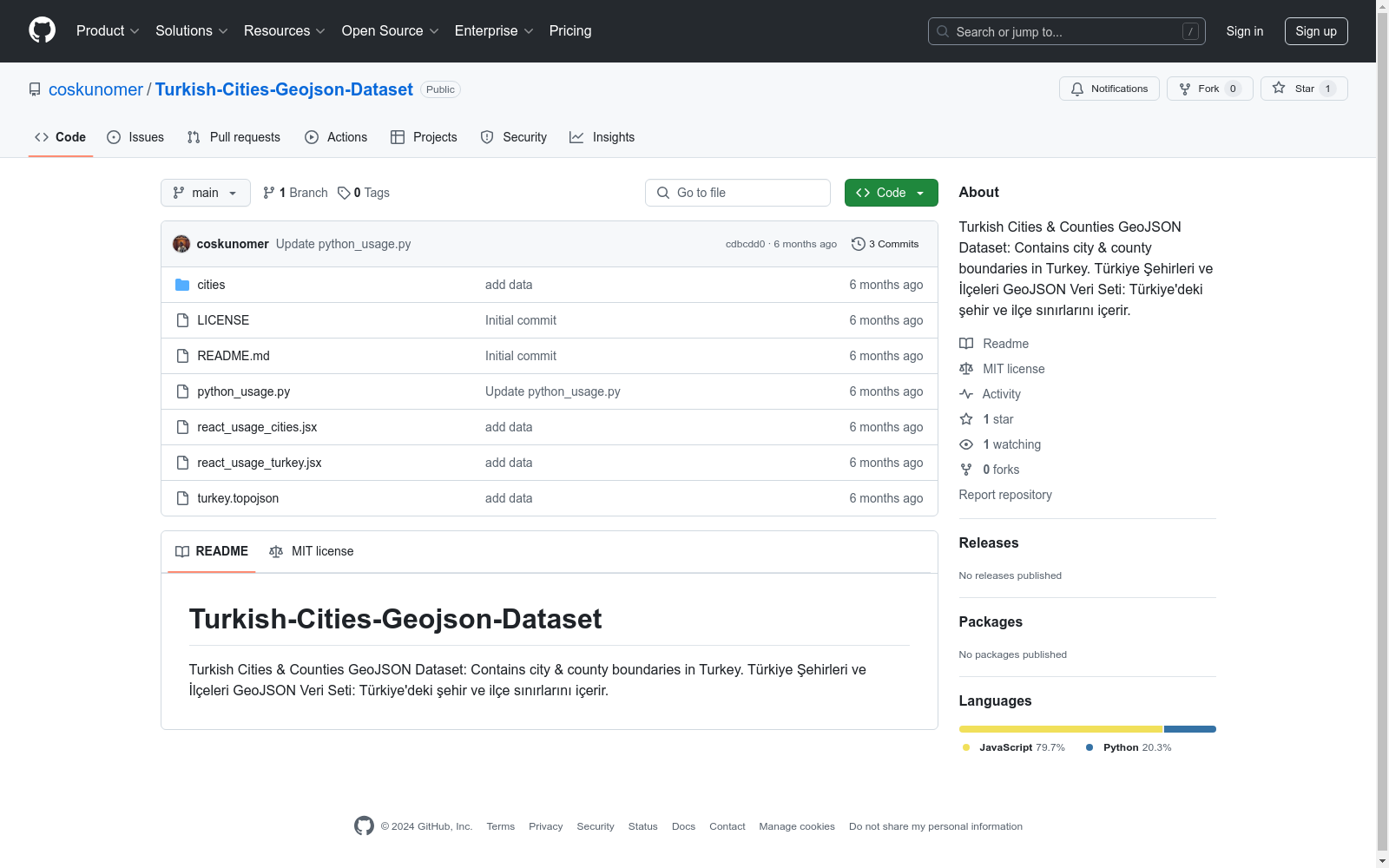Click the react_usage_turkey.jsx file icon
The height and width of the screenshot is (868, 1389).
point(182,463)
